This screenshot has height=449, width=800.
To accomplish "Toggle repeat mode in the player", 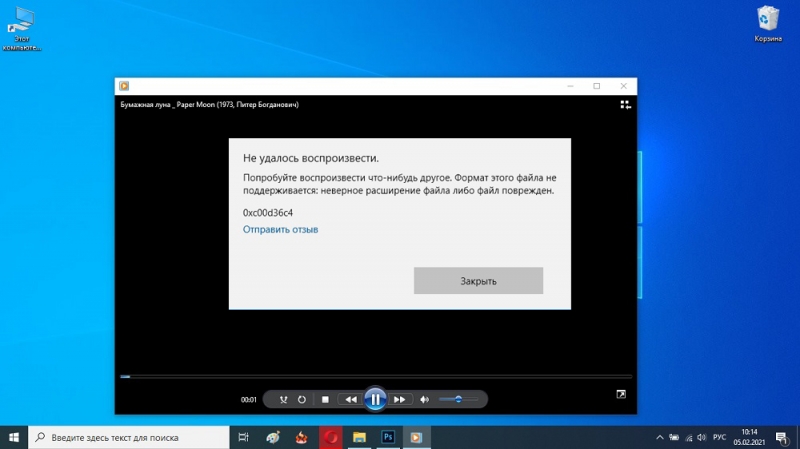I will click(x=302, y=400).
